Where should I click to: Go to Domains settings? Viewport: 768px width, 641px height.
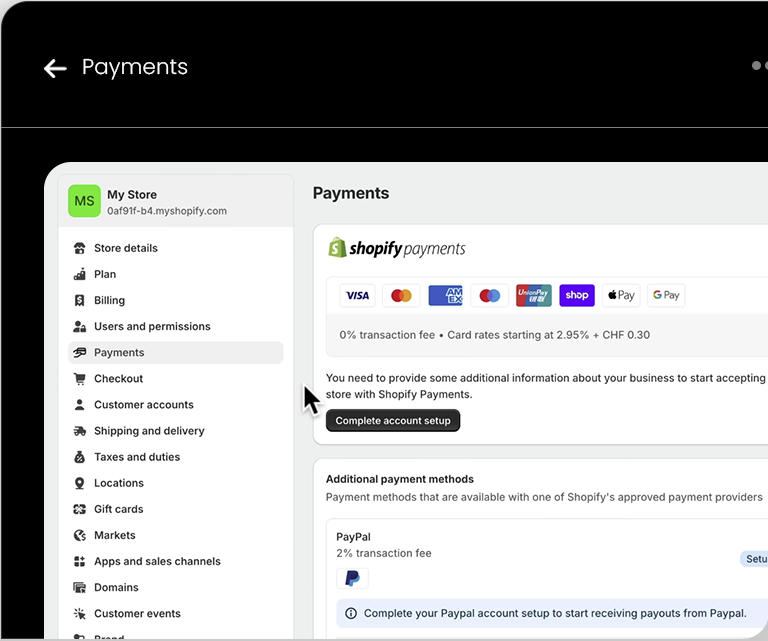175,587
